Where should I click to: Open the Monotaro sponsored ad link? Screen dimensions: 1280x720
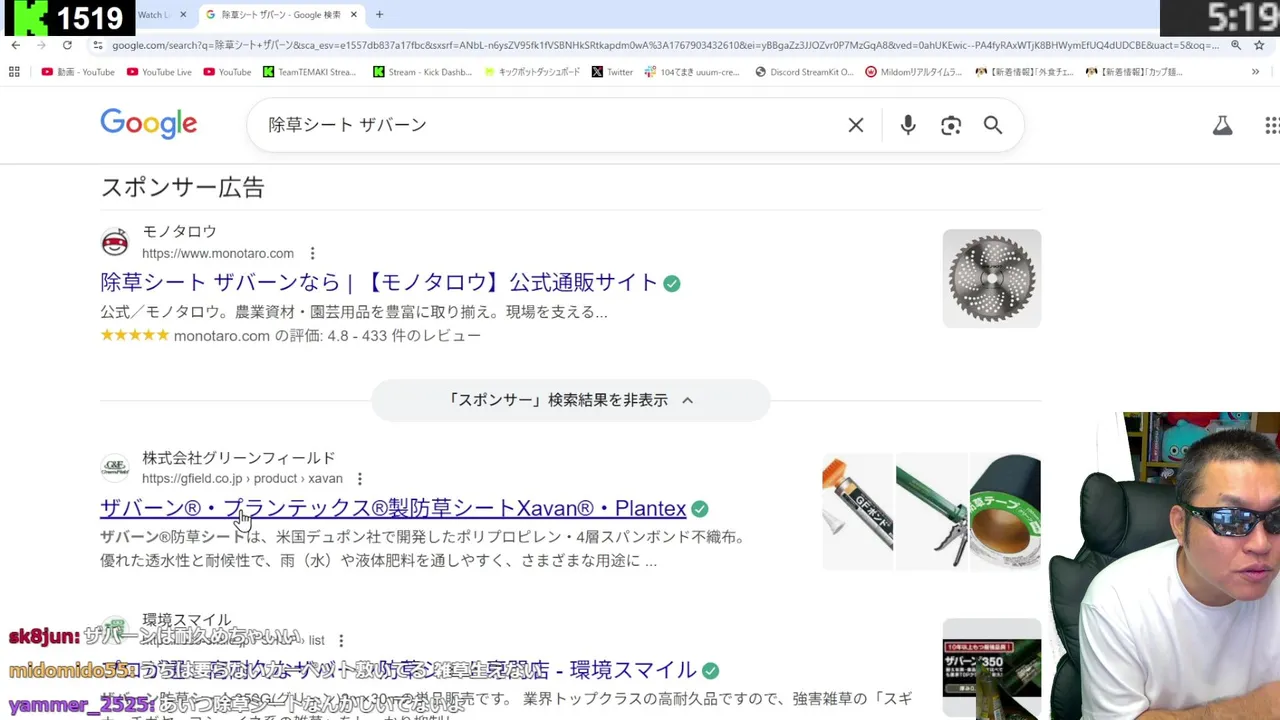coord(380,282)
